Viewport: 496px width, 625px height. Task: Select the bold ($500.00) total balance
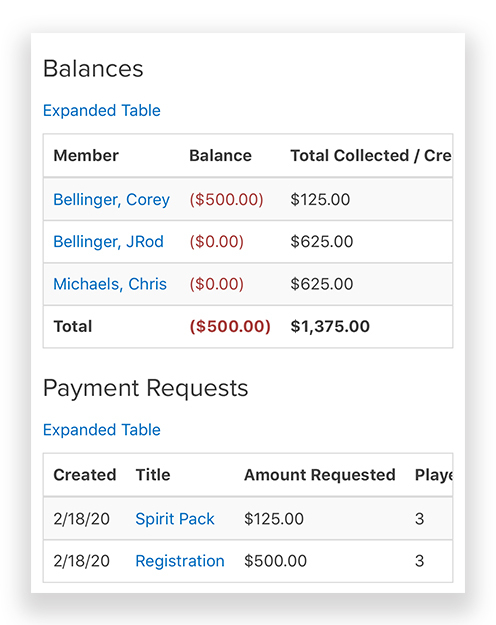click(230, 326)
